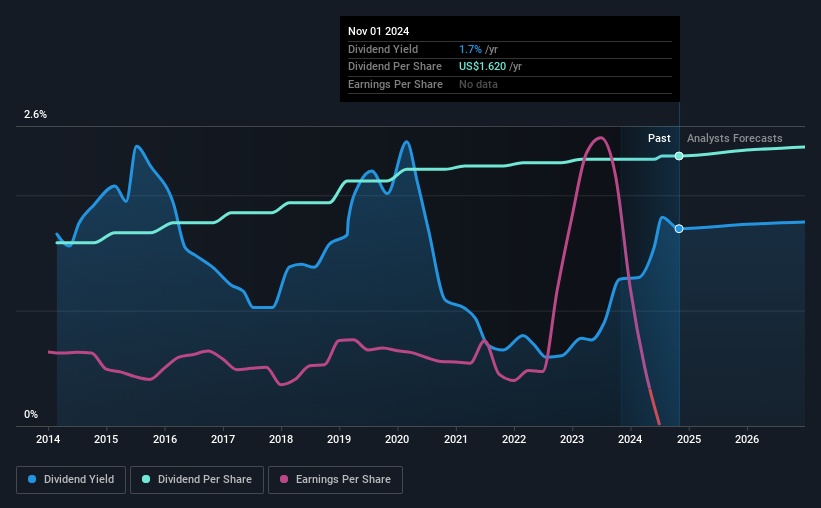Viewport: 821px width, 508px height.
Task: Click the 1.7% Dividend Yield tooltip value
Action: click(x=470, y=49)
